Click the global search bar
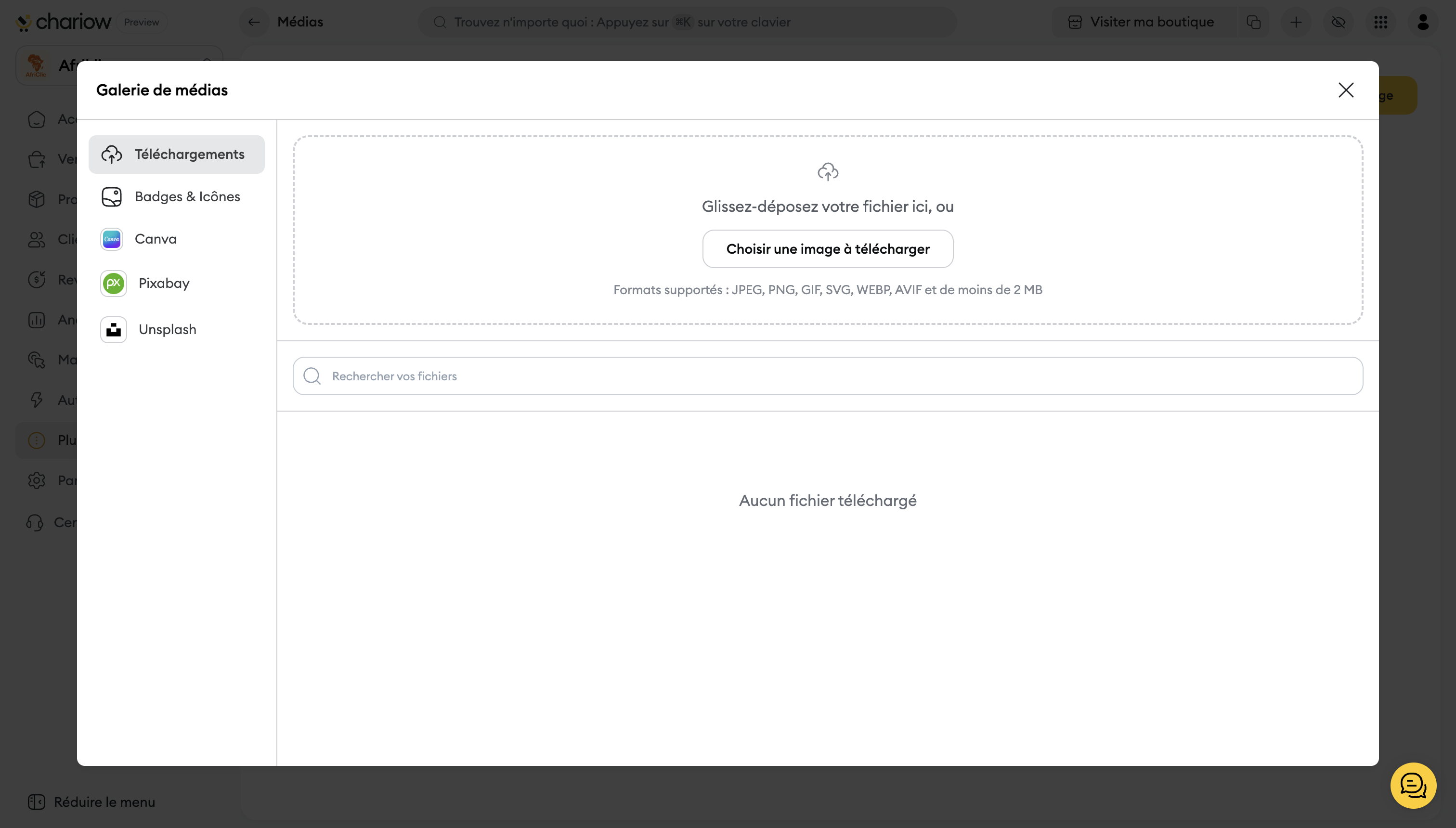Screen dimensions: 1456x828 [687, 22]
